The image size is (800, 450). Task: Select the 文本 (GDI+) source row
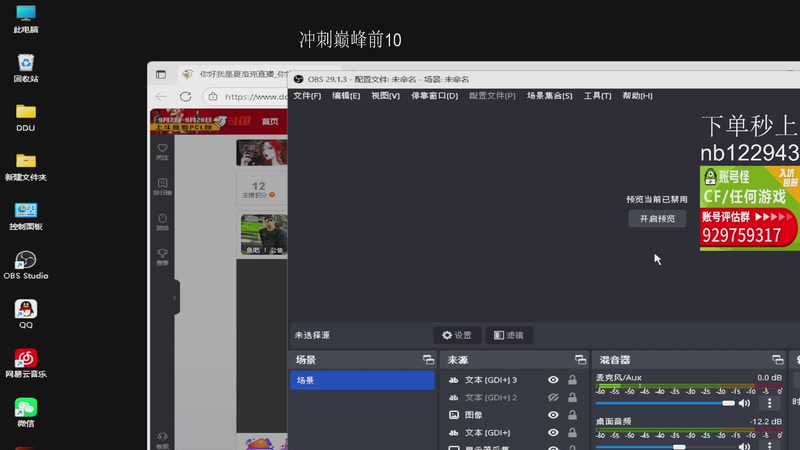(512, 433)
